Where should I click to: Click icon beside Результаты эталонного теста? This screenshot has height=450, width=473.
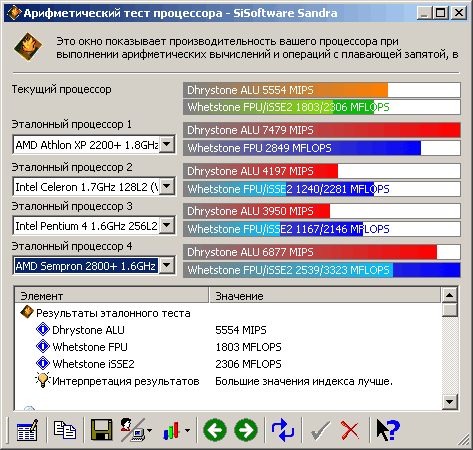27,312
